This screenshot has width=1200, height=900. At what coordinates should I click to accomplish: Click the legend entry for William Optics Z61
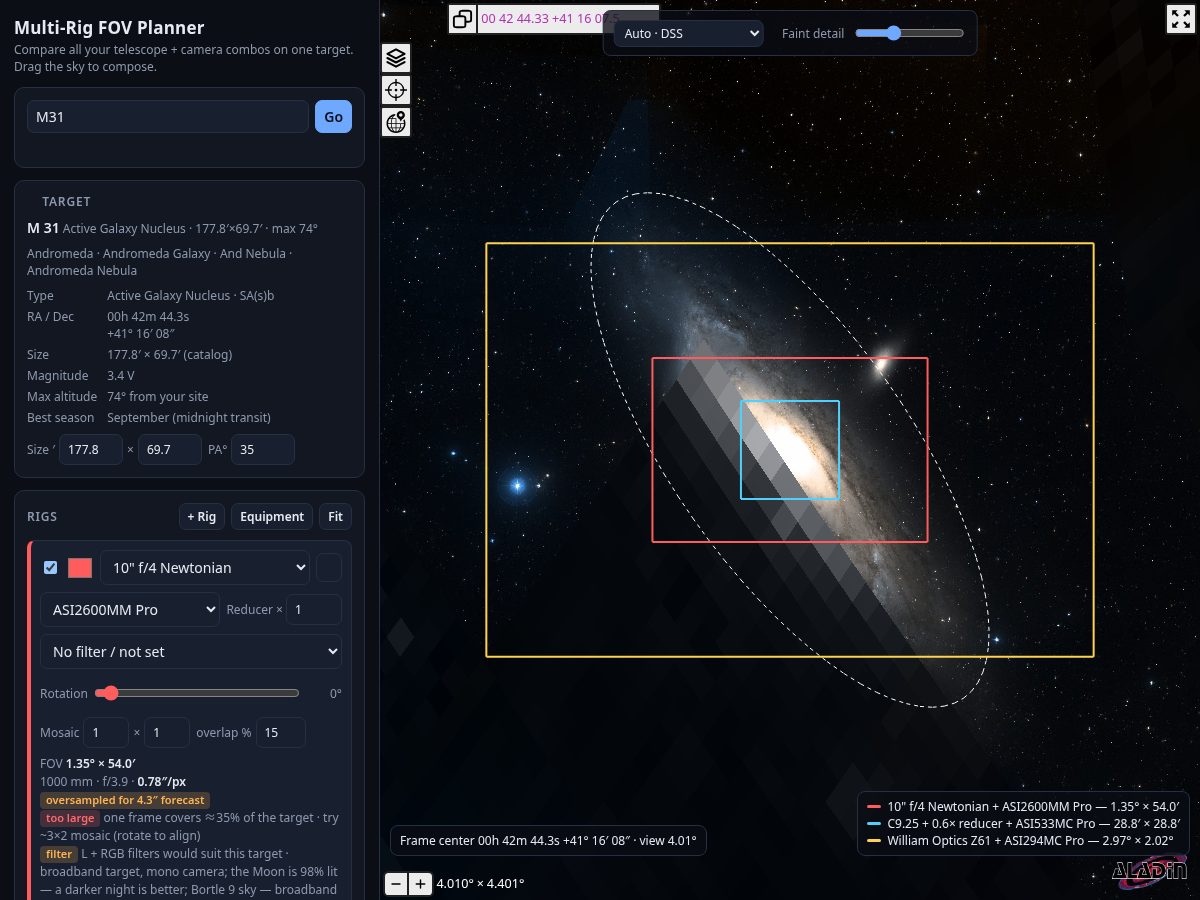click(x=1020, y=841)
